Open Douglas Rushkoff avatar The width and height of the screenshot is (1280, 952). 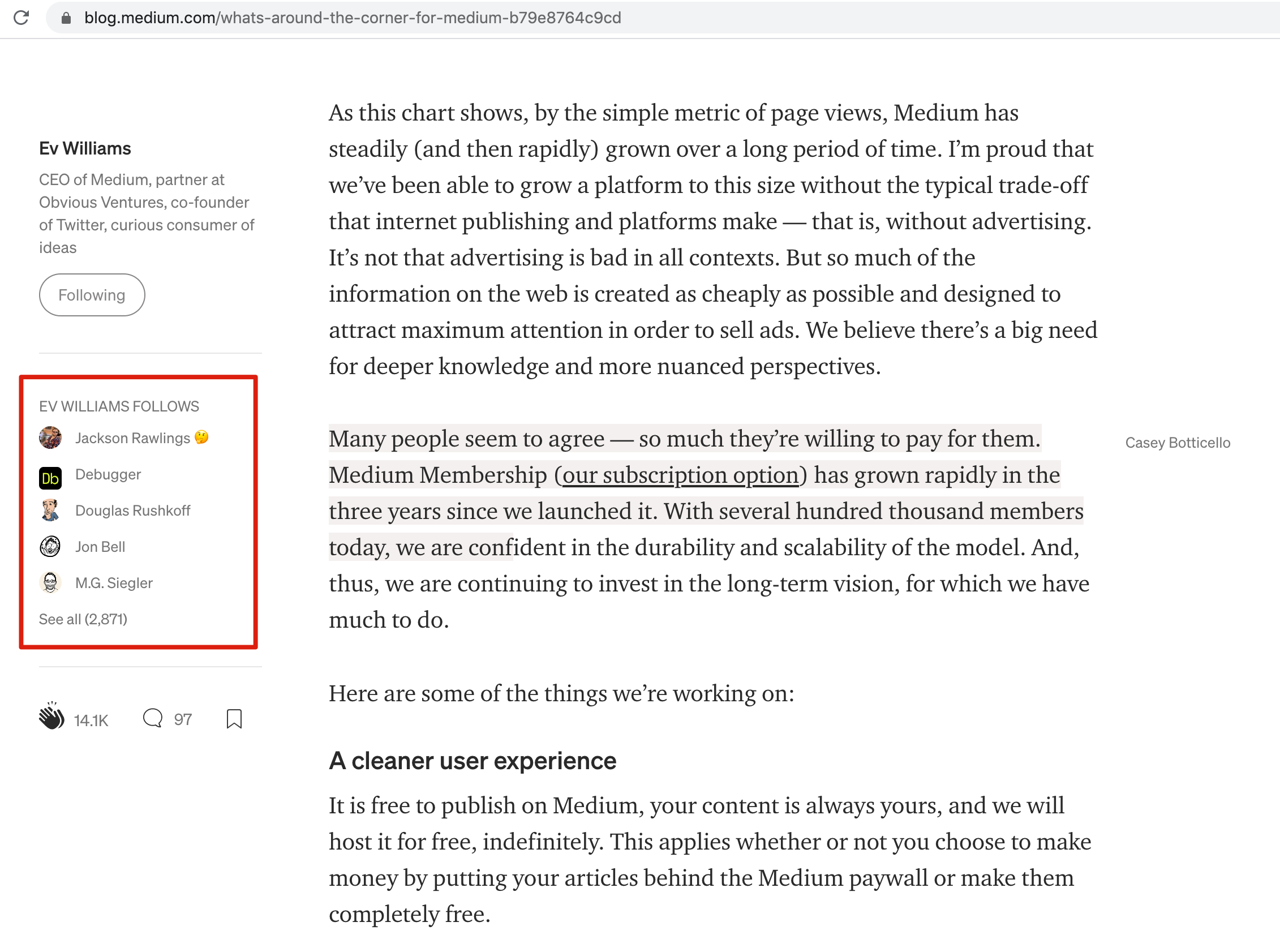pos(50,511)
